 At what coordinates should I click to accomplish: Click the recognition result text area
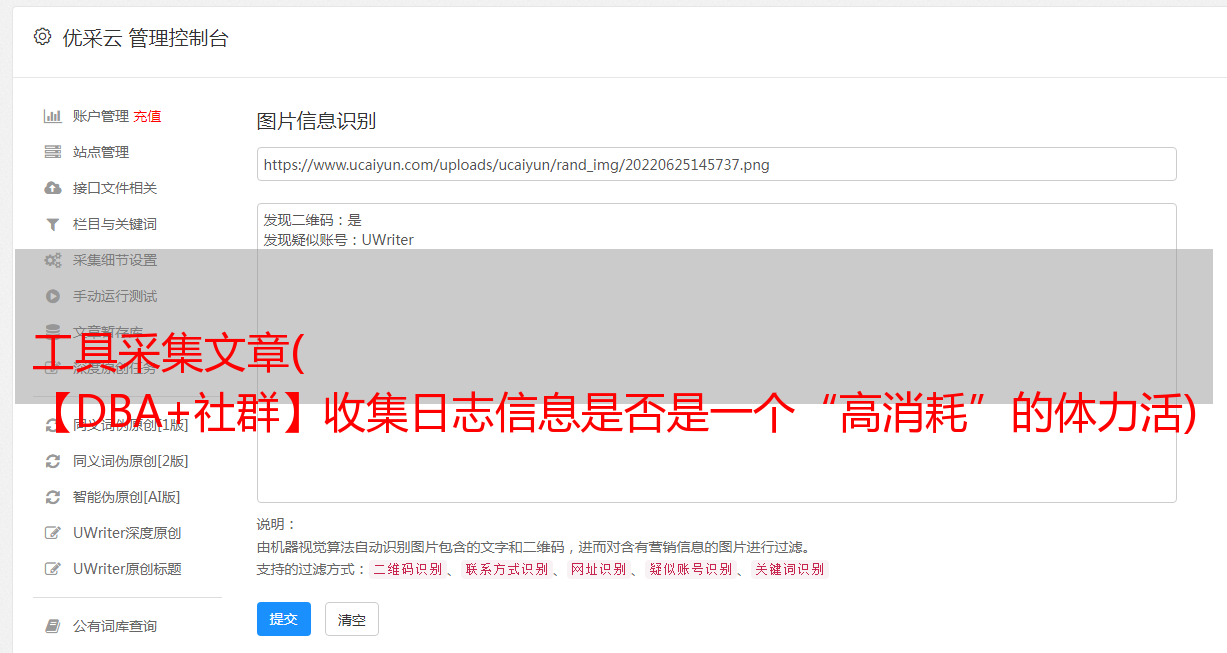coord(716,352)
